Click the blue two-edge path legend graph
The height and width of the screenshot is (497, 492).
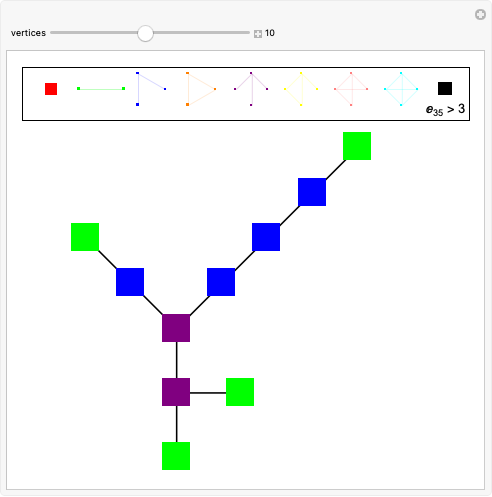coord(151,89)
